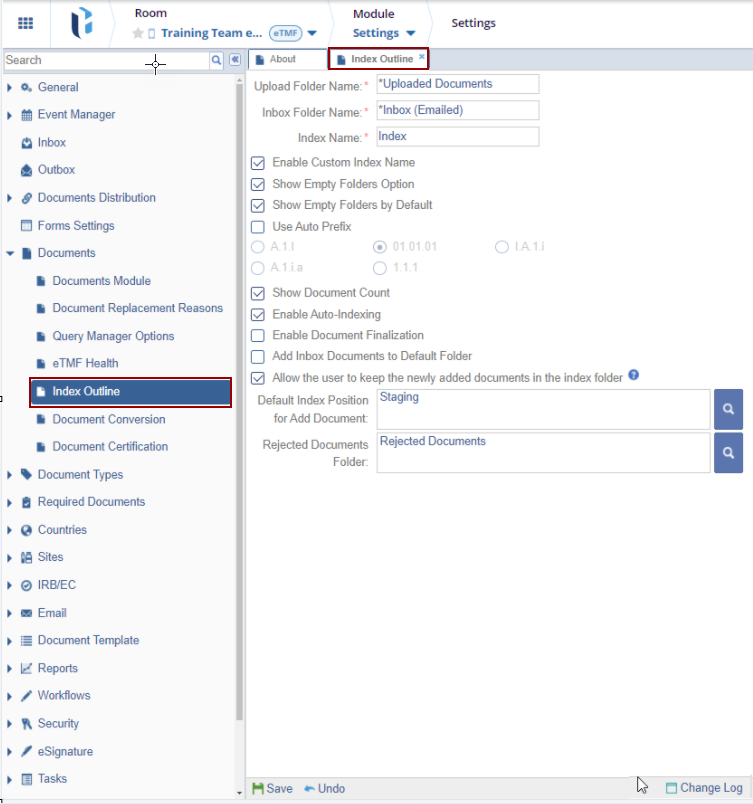
Task: Save the index outline settings
Action: point(273,788)
